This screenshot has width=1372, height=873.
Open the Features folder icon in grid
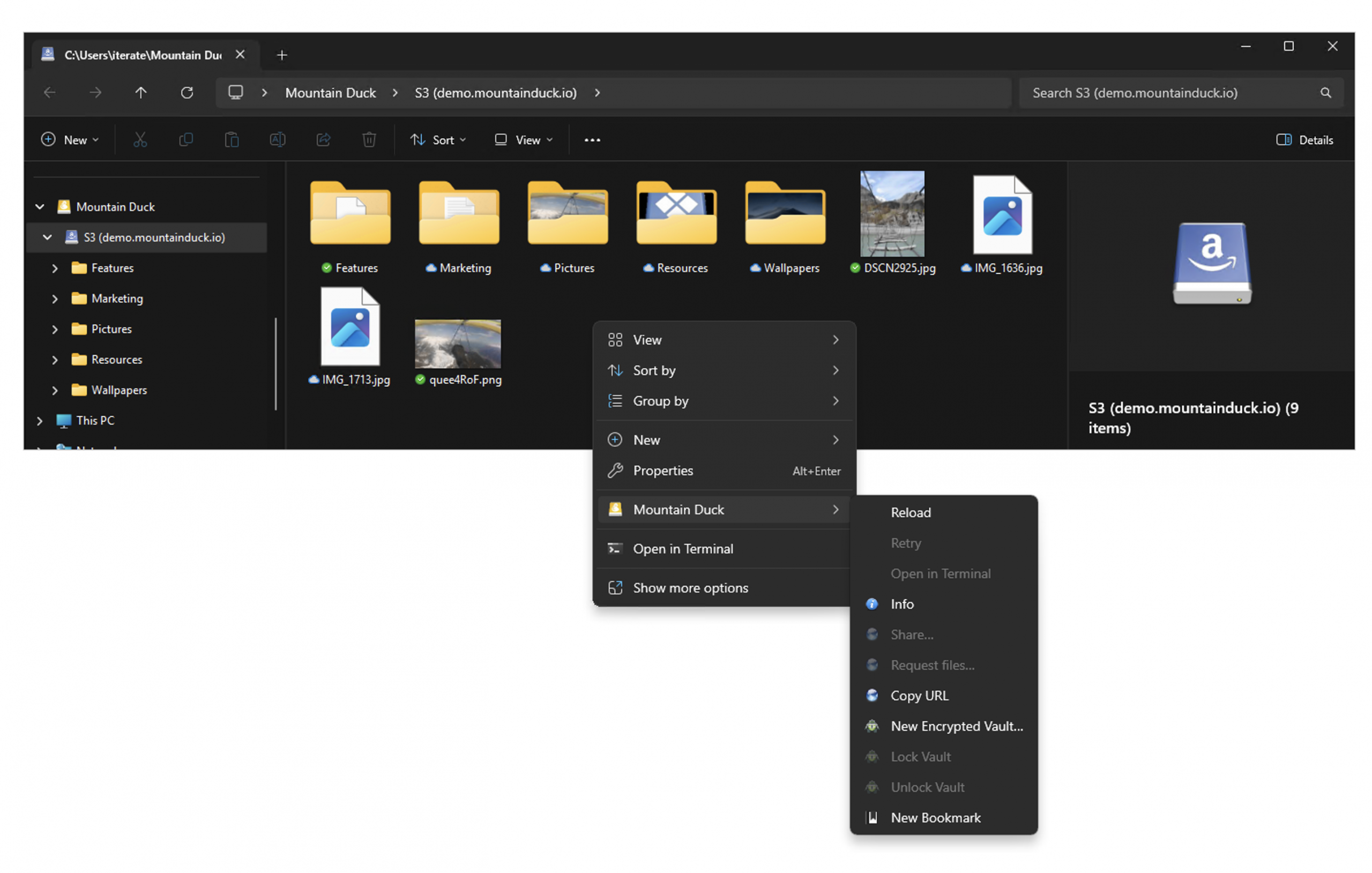(351, 213)
